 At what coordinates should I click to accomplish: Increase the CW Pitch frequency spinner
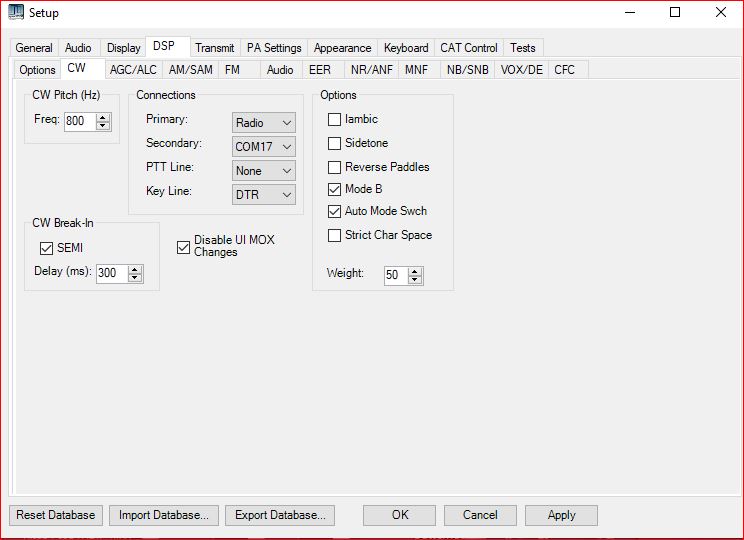click(x=103, y=117)
